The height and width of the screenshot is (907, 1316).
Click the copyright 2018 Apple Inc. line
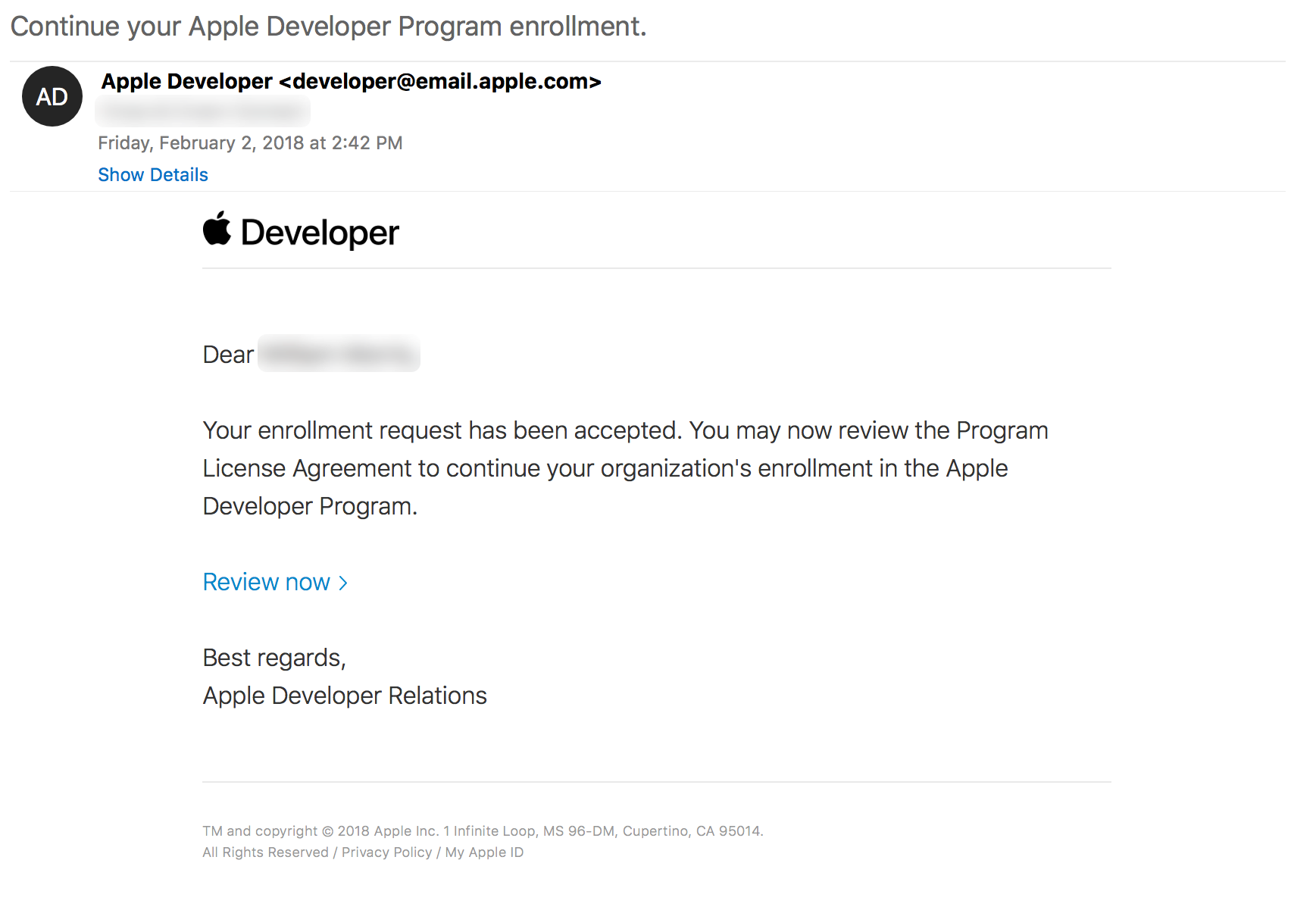tap(482, 831)
